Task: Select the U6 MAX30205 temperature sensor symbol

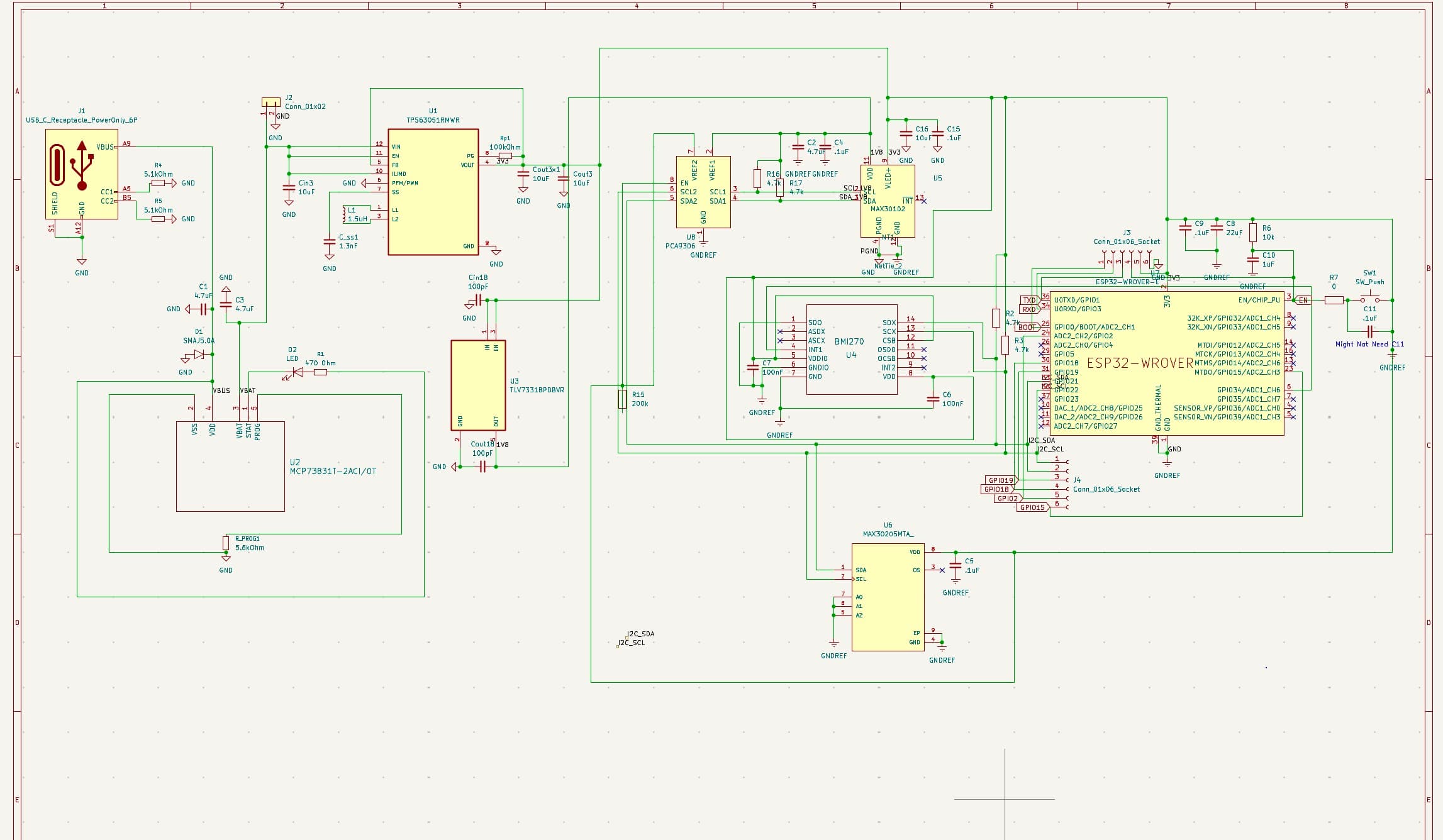Action: coord(888,597)
